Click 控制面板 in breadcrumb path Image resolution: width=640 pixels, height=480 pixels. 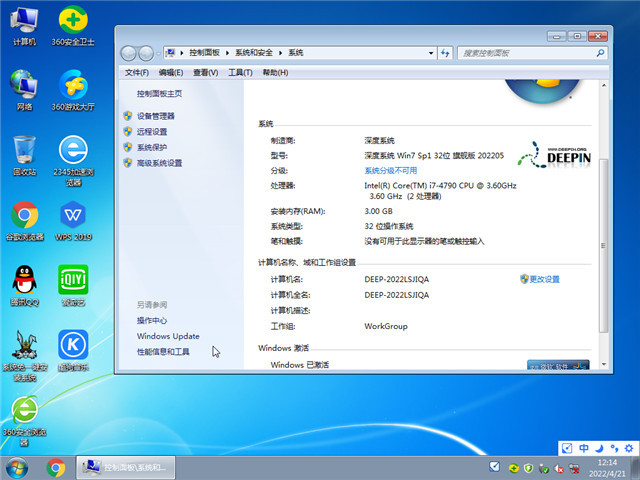[204, 53]
